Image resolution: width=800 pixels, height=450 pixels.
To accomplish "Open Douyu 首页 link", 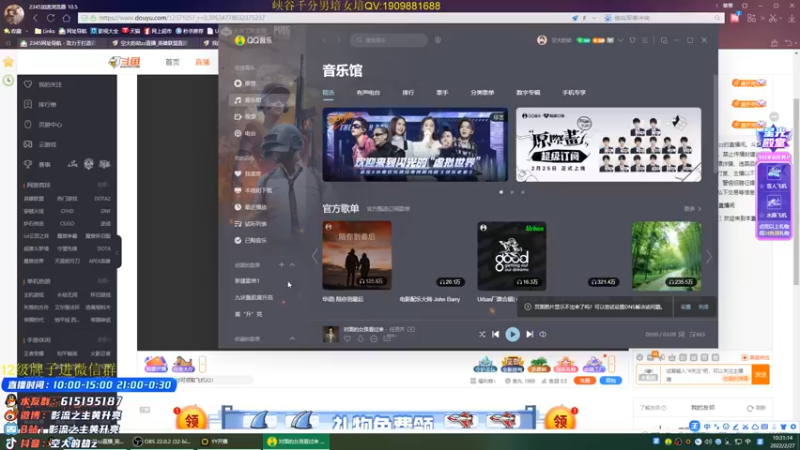I will (x=172, y=62).
